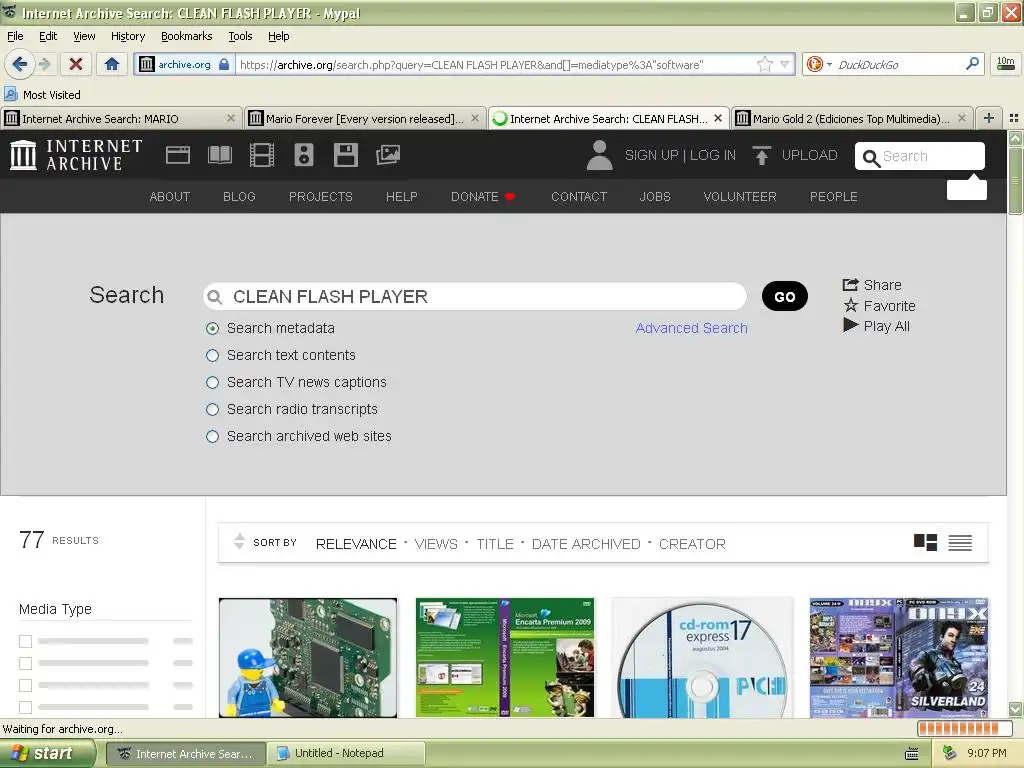Open the Tools menu
Viewport: 1024px width, 768px height.
[240, 36]
